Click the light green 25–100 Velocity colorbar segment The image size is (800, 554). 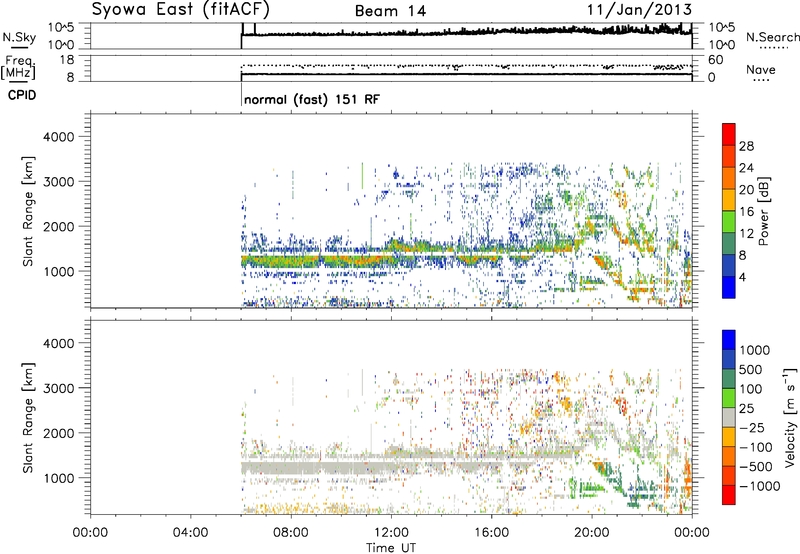[729, 398]
